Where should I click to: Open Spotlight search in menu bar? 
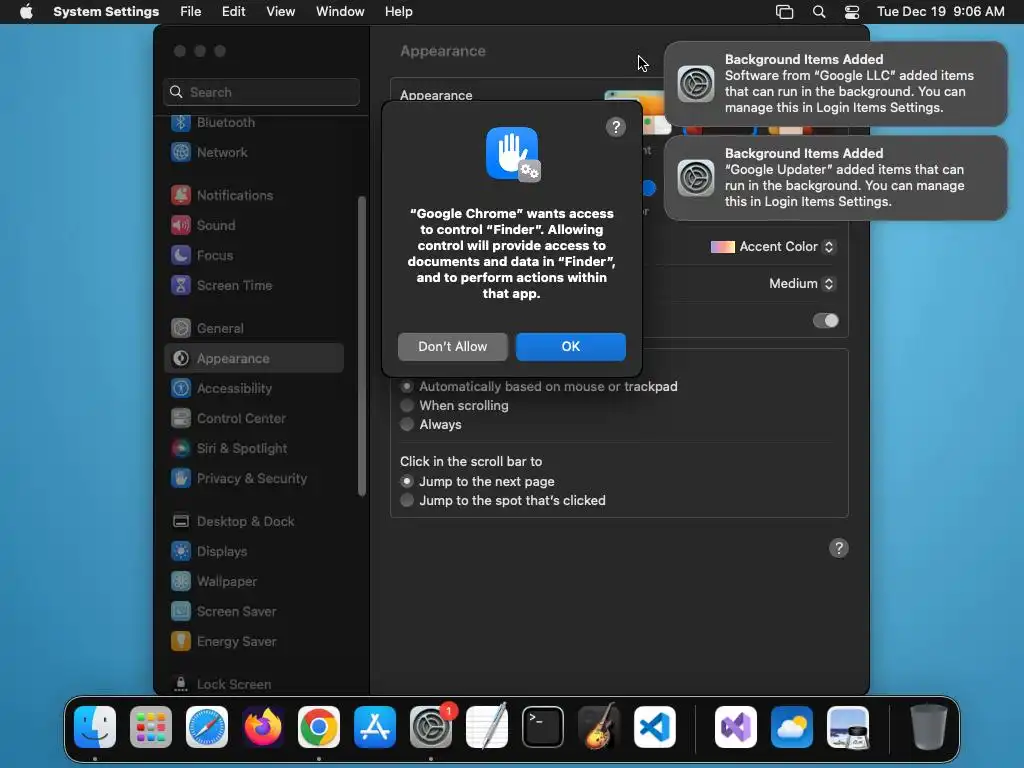818,12
